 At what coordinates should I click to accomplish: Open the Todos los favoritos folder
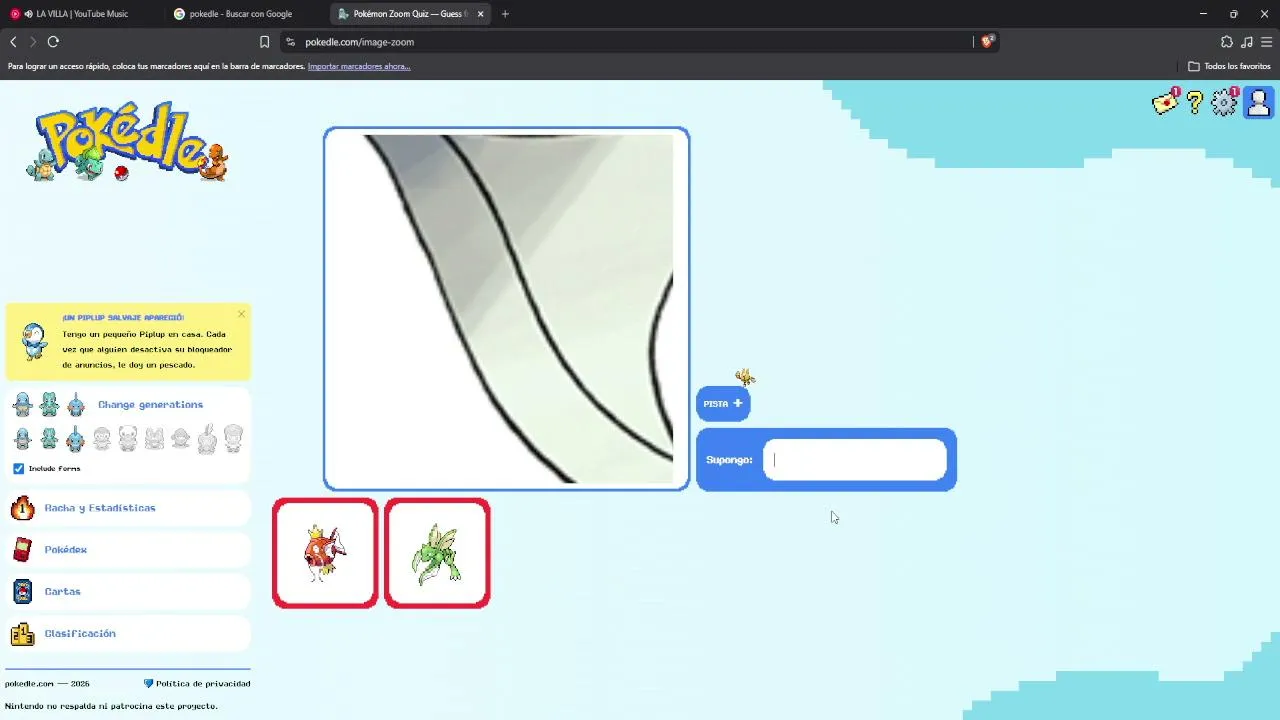pyautogui.click(x=1229, y=67)
